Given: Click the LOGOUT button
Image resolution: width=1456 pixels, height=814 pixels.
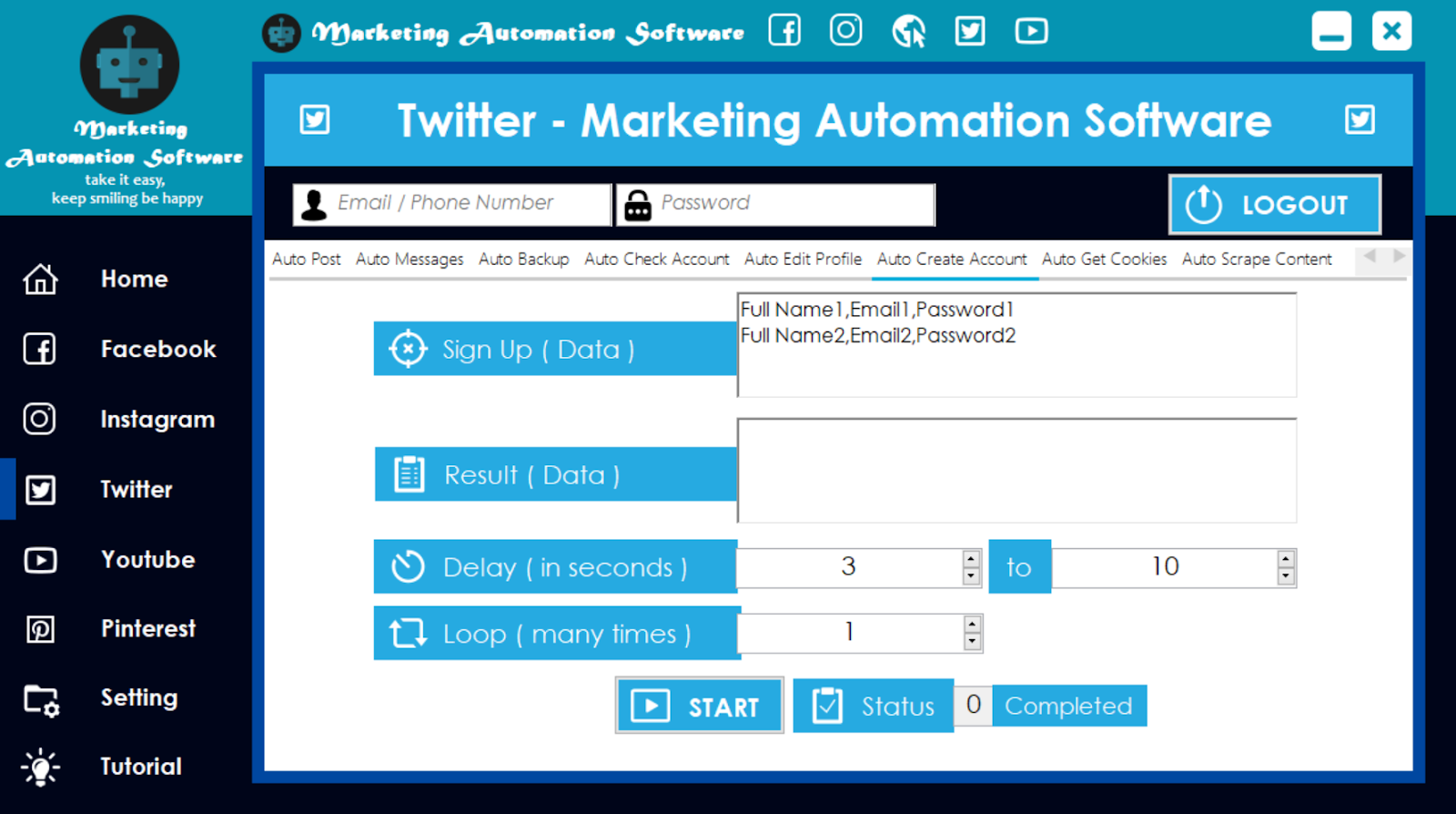Looking at the screenshot, I should [1275, 205].
